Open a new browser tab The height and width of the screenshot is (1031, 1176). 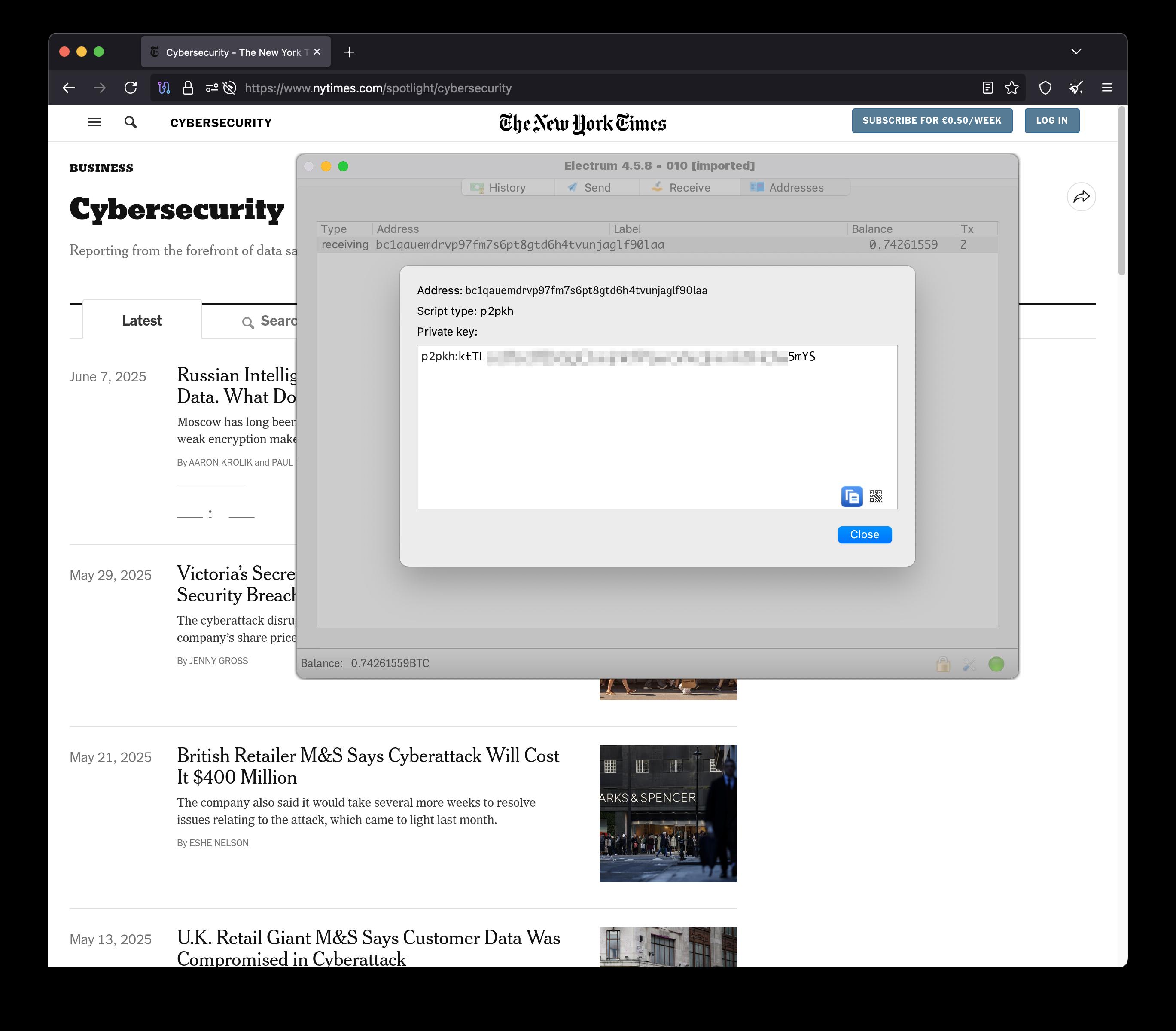[349, 52]
